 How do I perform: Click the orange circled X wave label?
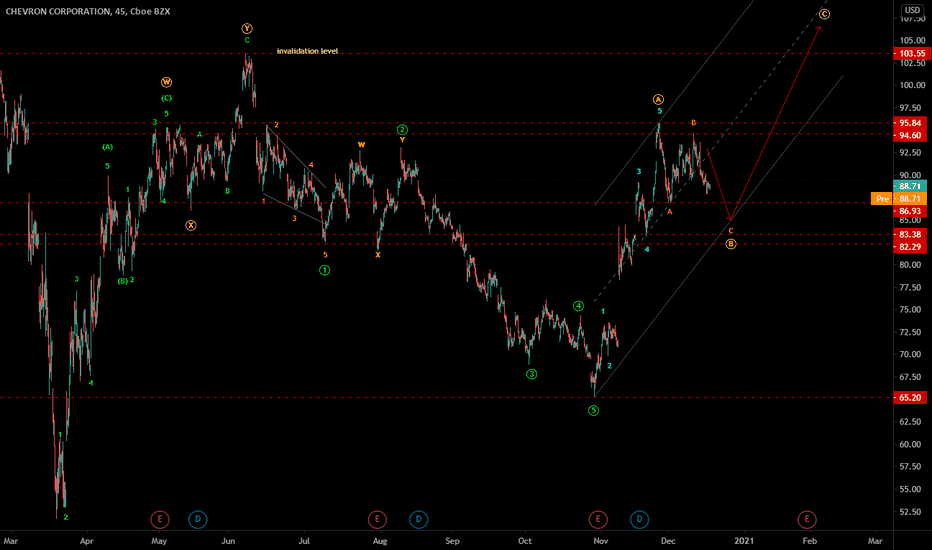[x=190, y=225]
